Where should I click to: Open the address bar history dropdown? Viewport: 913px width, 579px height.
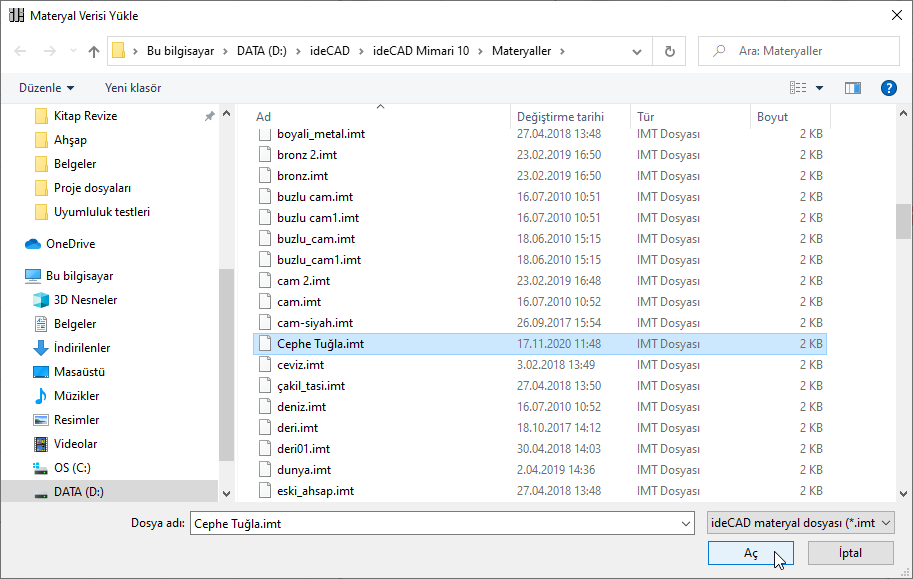pos(637,51)
